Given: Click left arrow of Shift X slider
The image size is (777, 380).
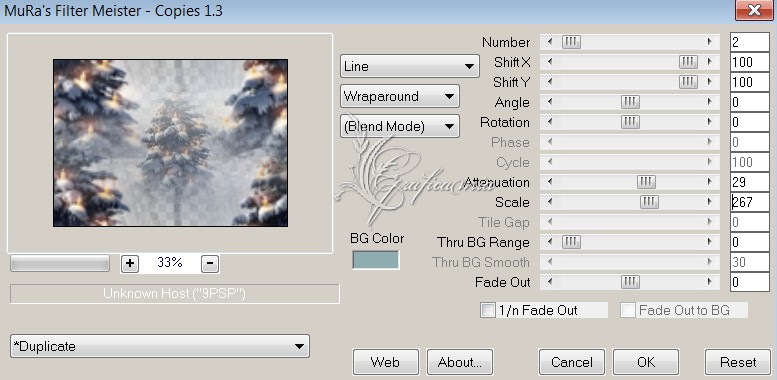Looking at the screenshot, I should point(550,62).
